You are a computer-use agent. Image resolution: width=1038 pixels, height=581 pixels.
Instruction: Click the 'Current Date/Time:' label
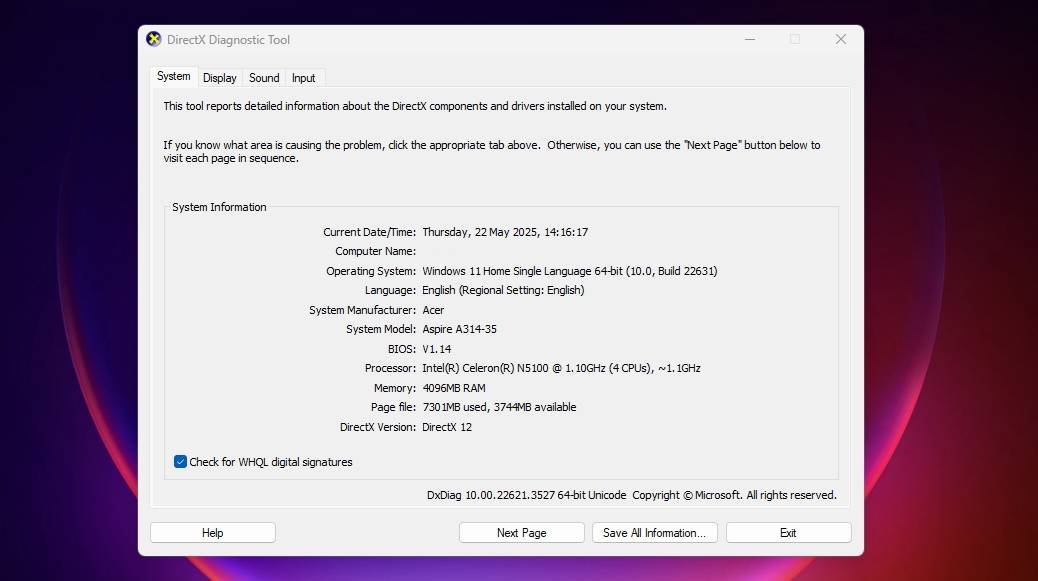[x=369, y=232]
